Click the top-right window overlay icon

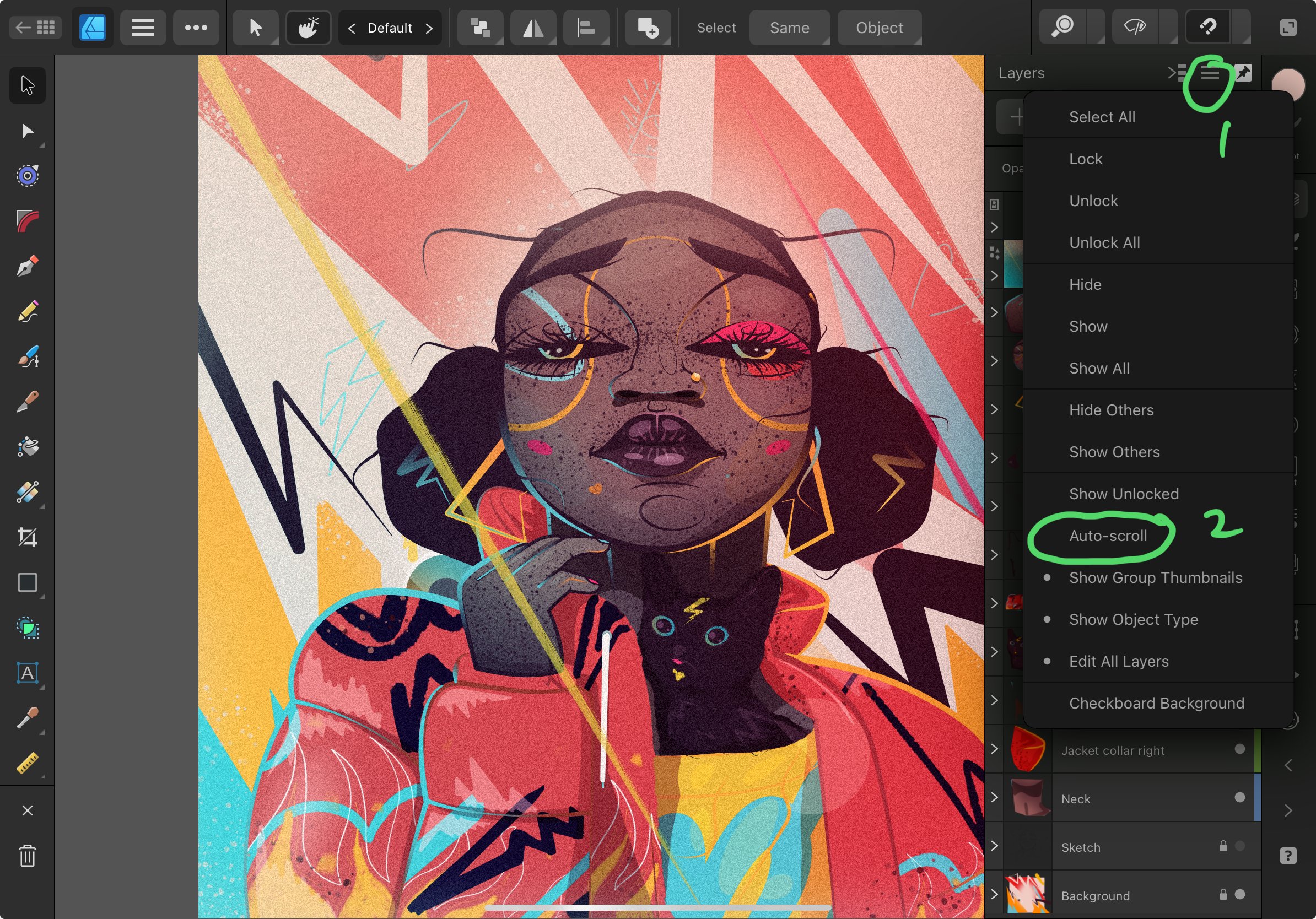coord(1288,28)
